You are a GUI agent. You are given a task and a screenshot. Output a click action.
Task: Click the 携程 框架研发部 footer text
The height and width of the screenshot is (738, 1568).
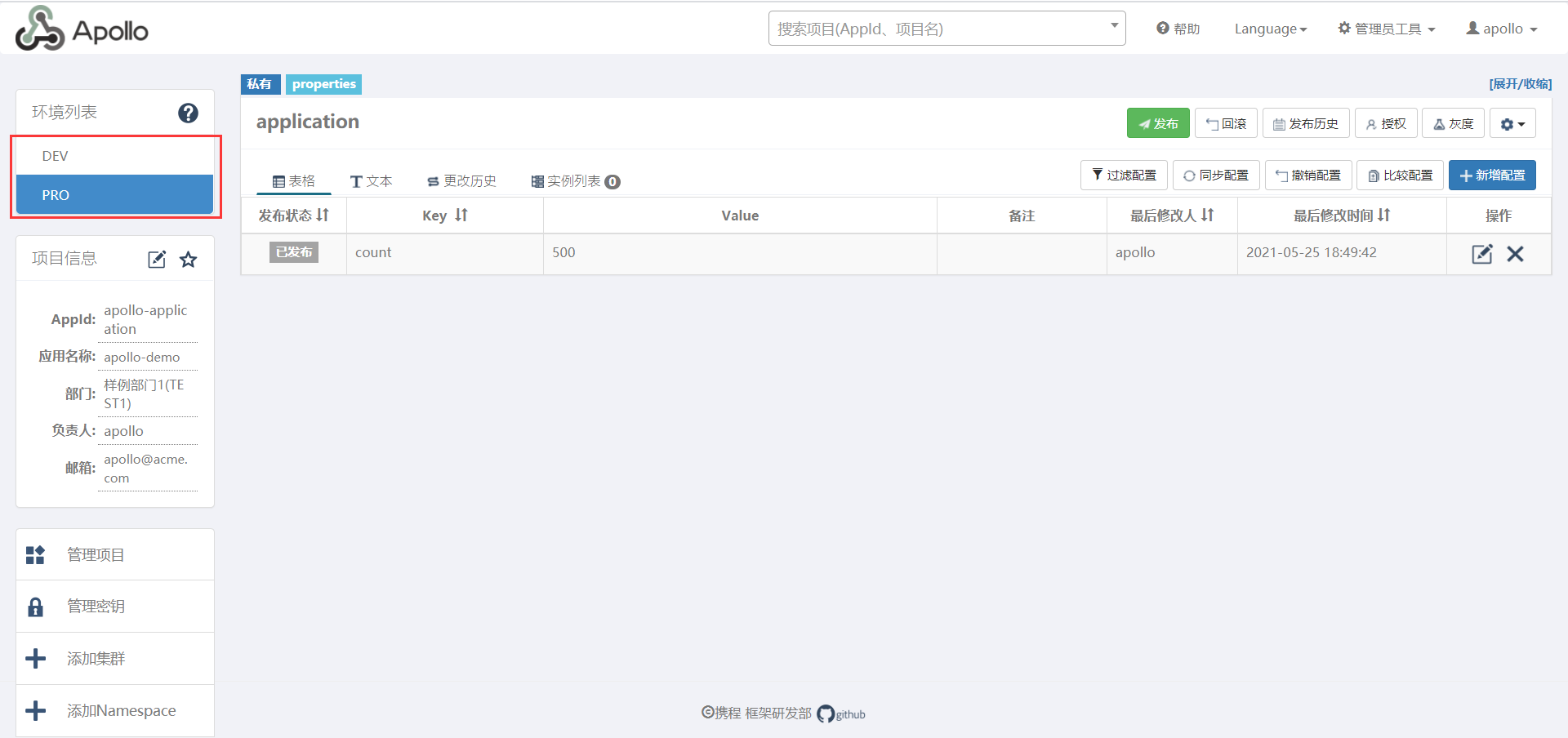[757, 714]
